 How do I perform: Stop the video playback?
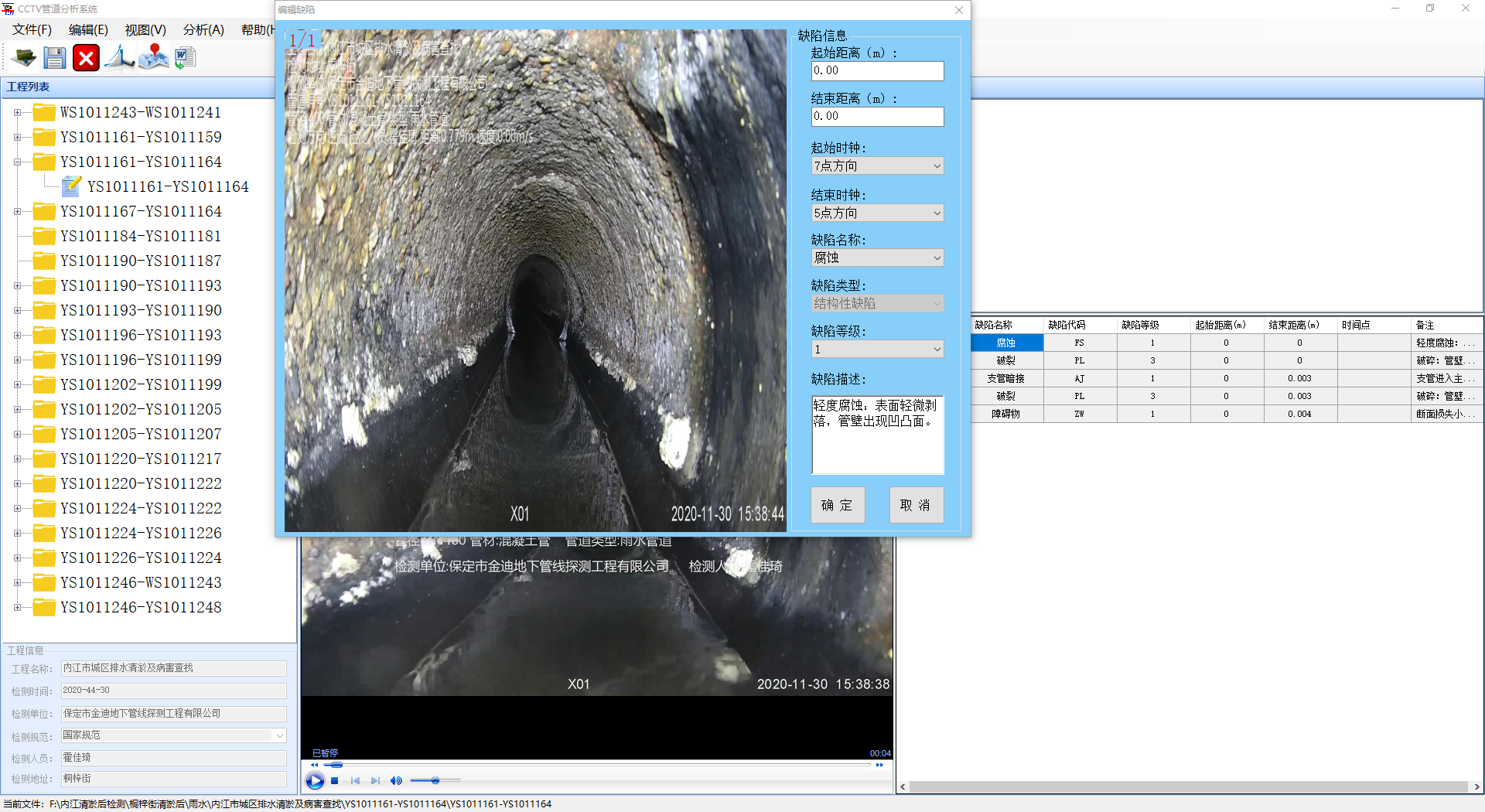(x=335, y=781)
